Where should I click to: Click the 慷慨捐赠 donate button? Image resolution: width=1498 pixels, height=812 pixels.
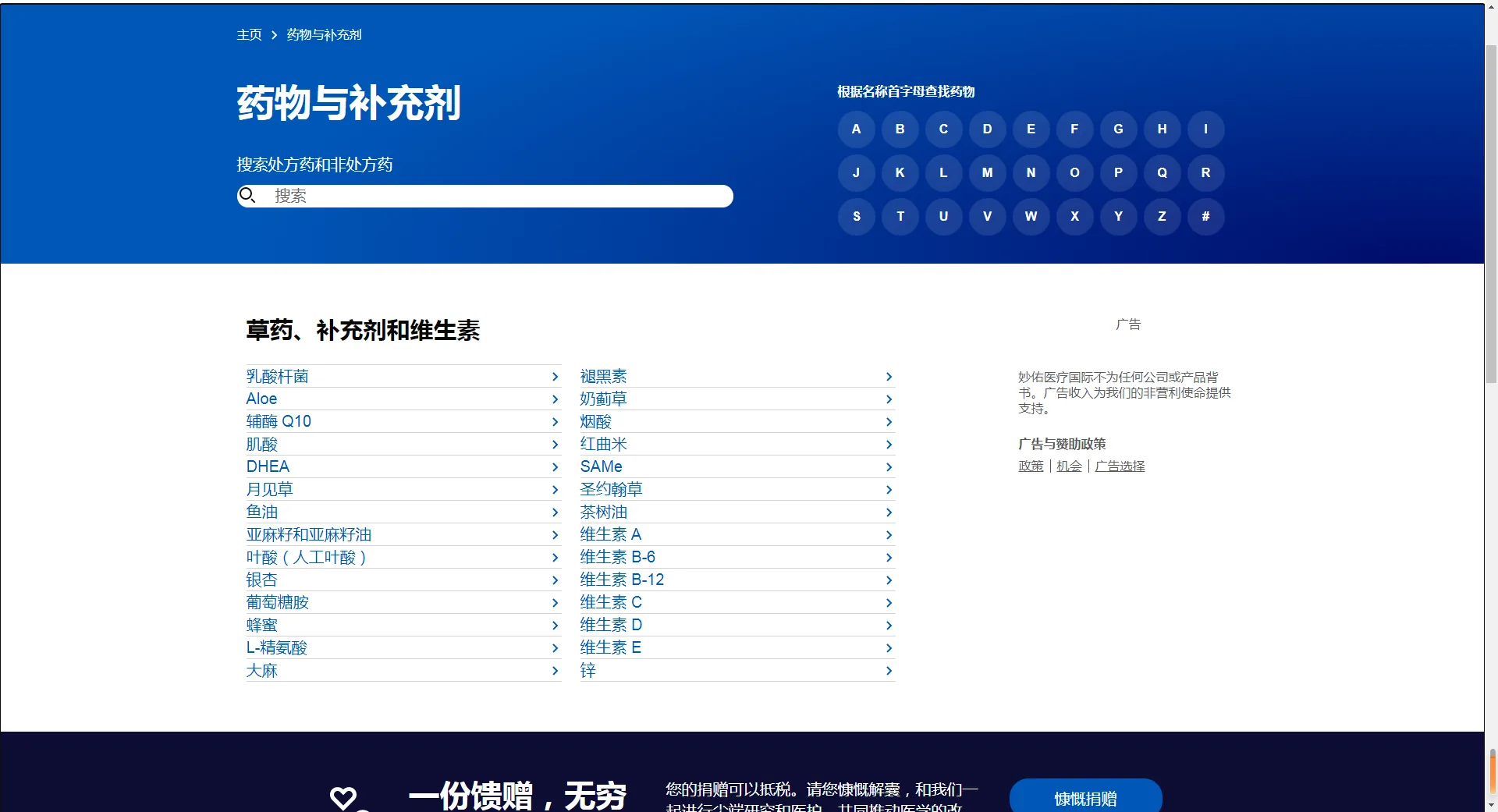tap(1085, 796)
